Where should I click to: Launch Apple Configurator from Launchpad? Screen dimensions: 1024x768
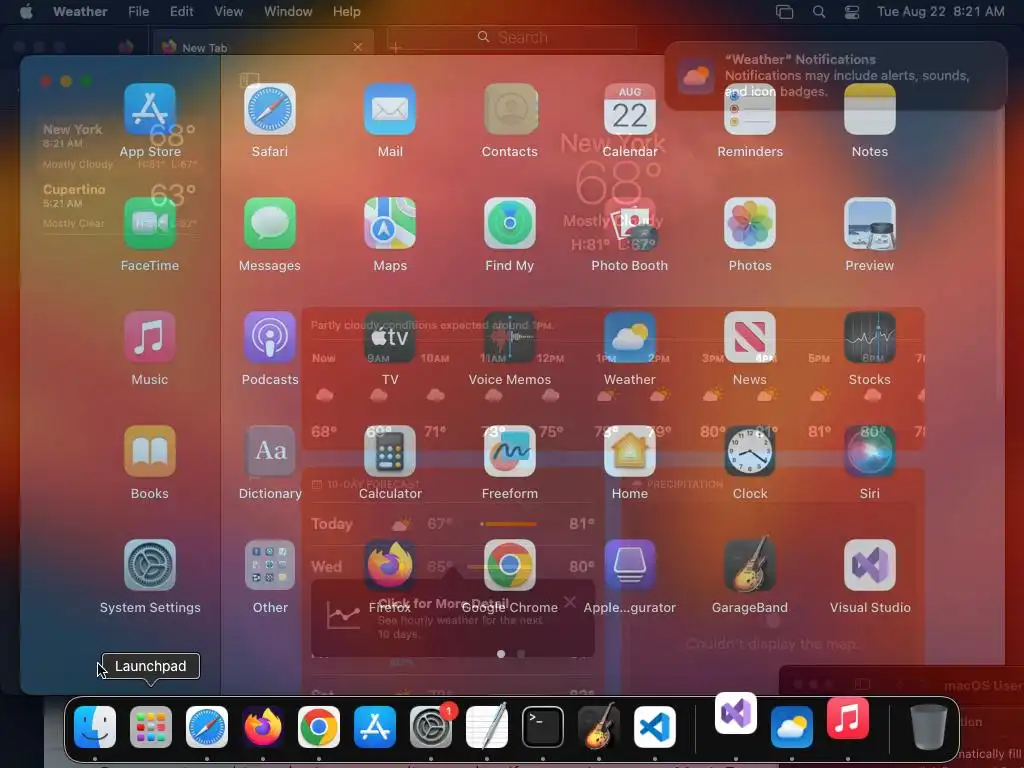pos(630,565)
